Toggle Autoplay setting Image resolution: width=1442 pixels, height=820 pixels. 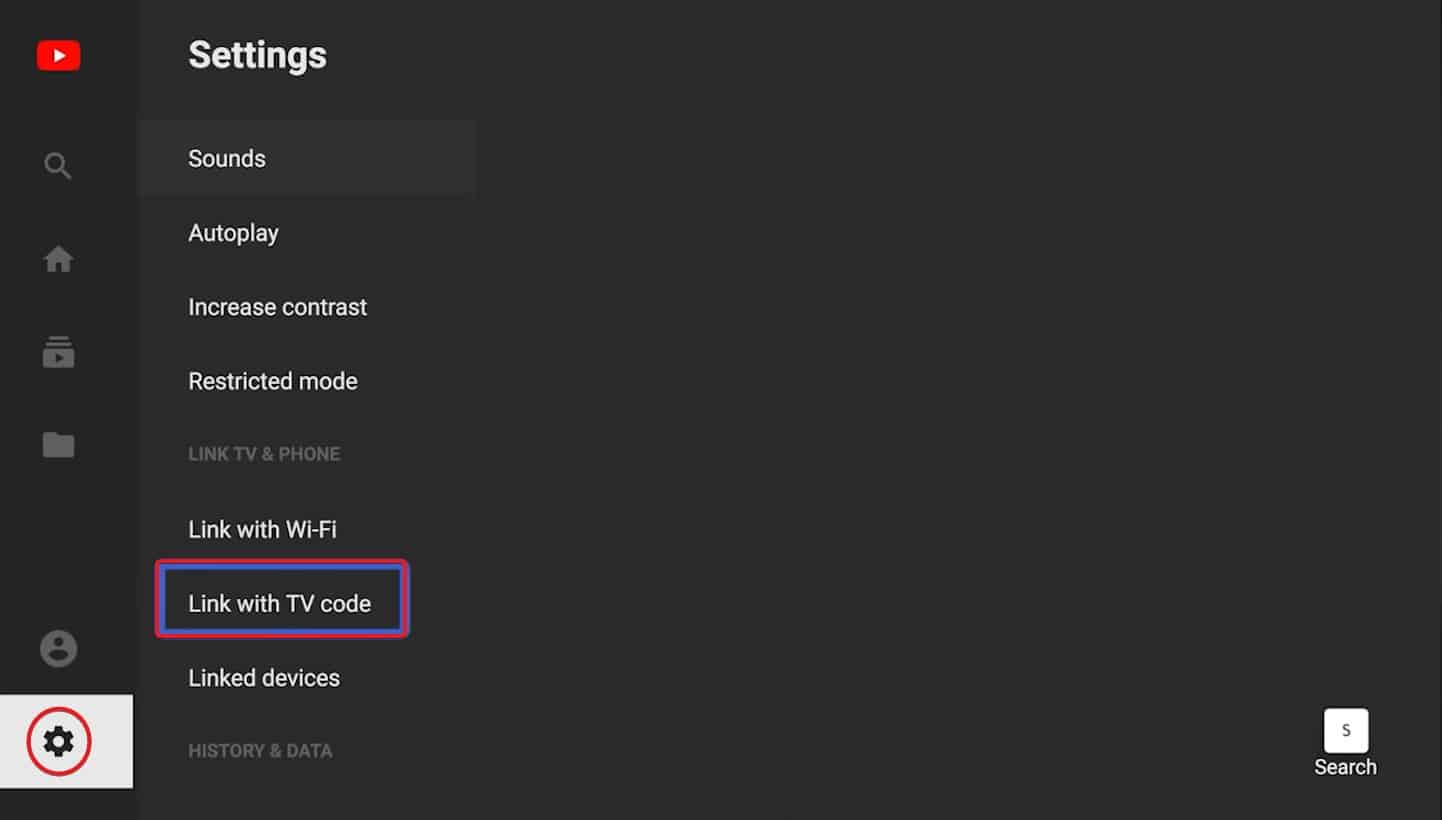point(233,233)
